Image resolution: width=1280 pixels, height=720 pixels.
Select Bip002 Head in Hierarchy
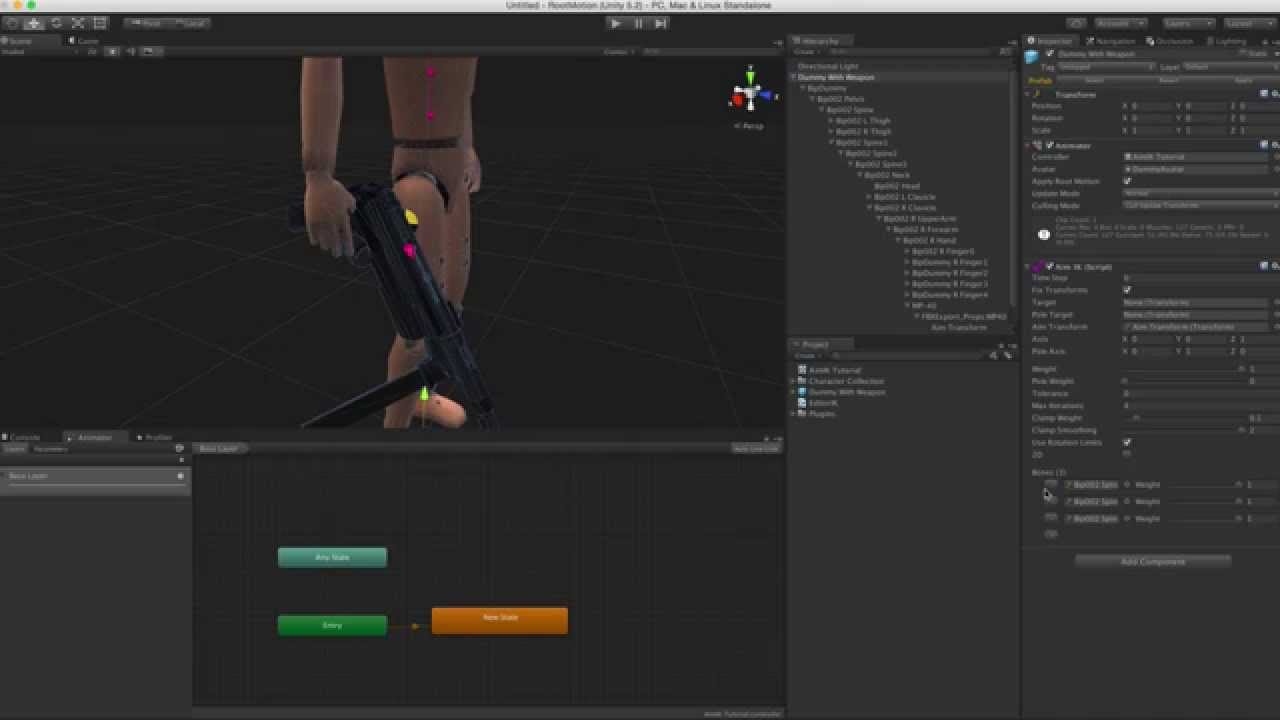pos(897,186)
